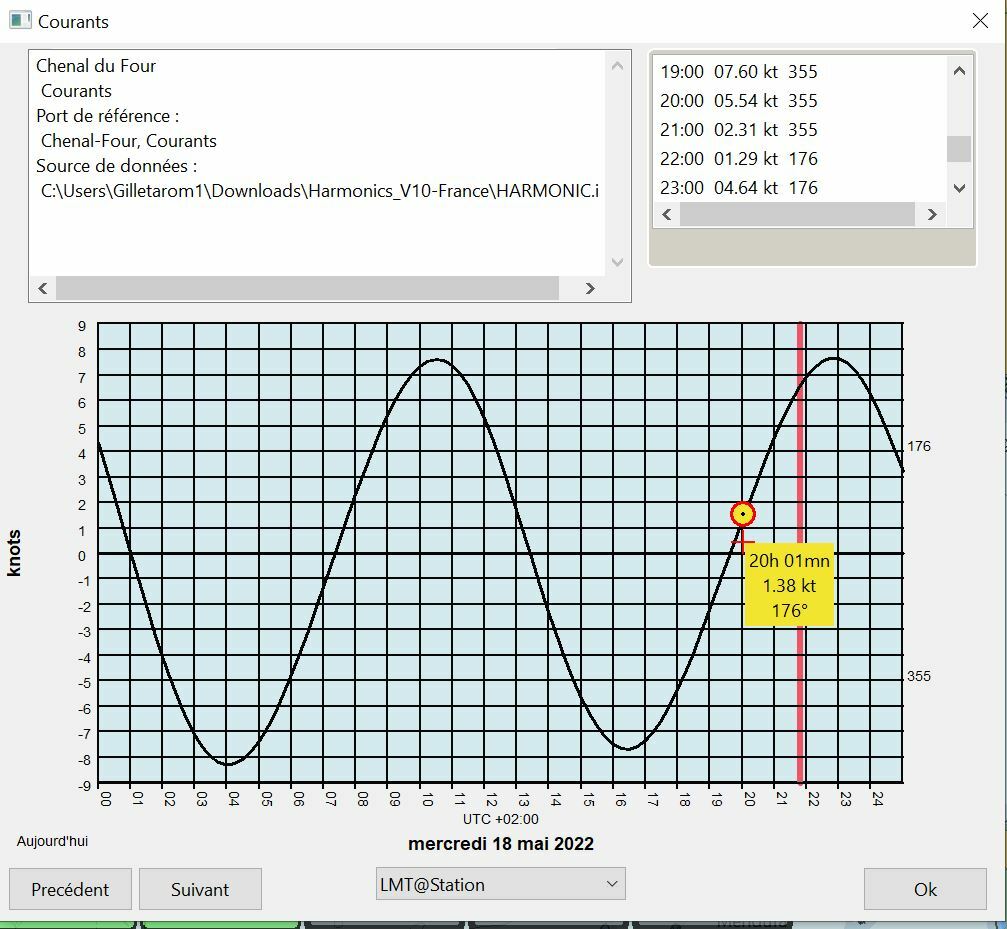1007x929 pixels.
Task: Click the HARMONIC file path line
Action: (x=320, y=191)
